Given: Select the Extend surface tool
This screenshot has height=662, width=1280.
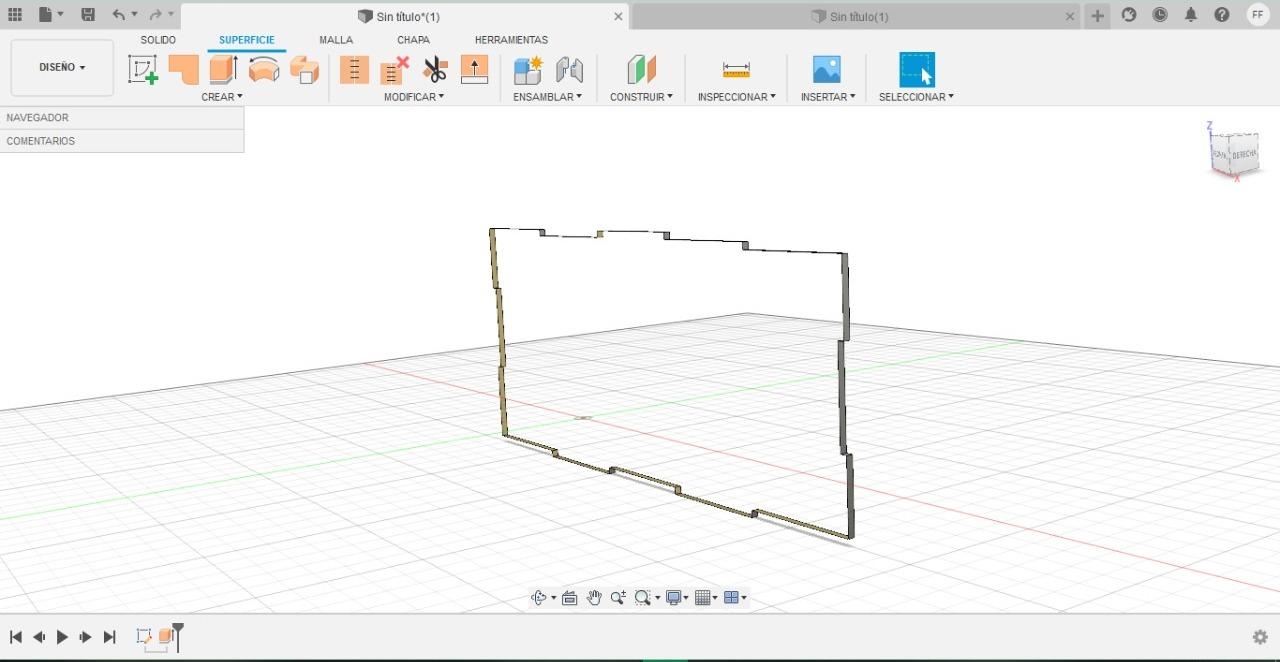Looking at the screenshot, I should point(474,69).
